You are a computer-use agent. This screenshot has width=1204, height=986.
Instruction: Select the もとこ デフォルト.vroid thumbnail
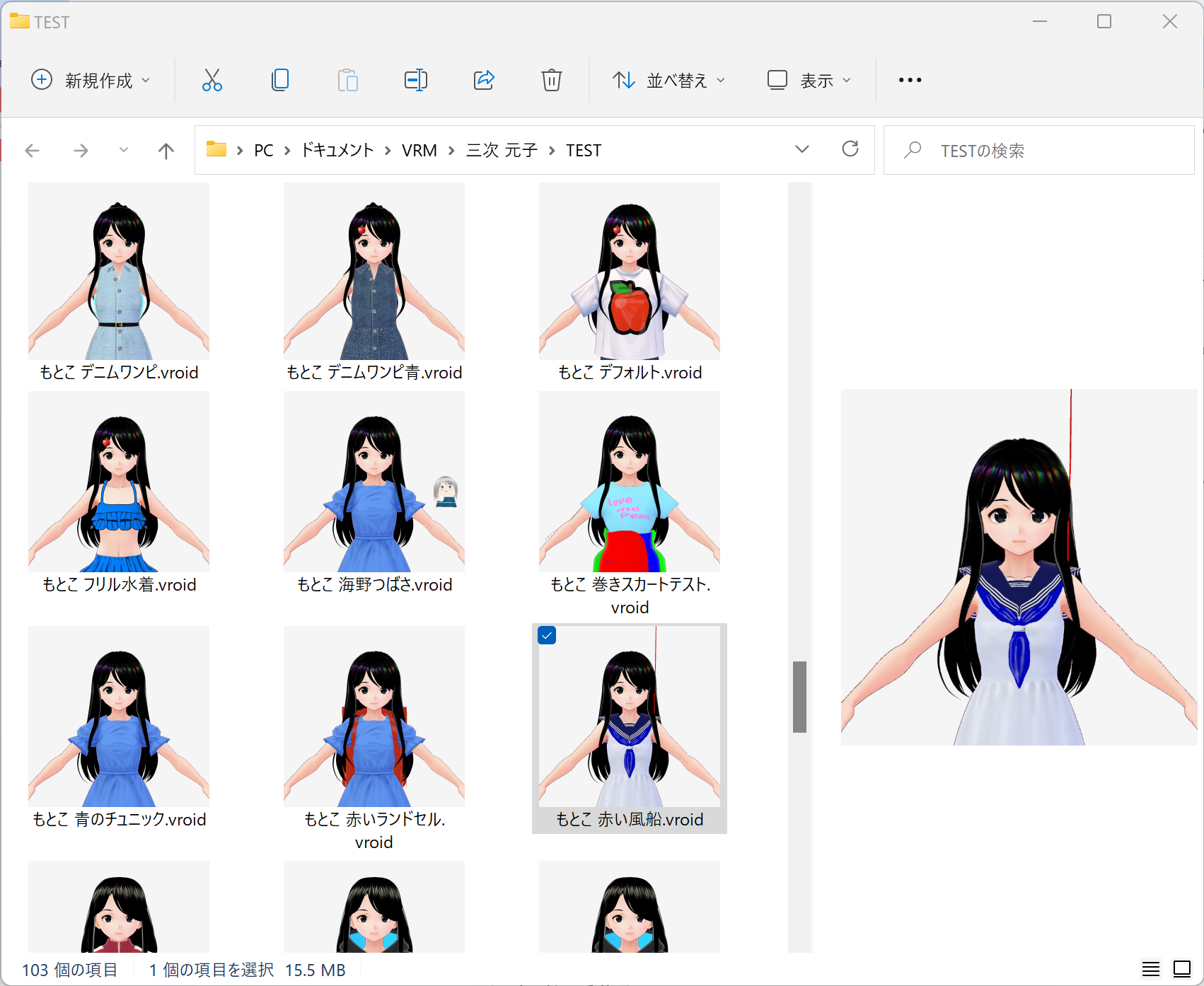(629, 271)
